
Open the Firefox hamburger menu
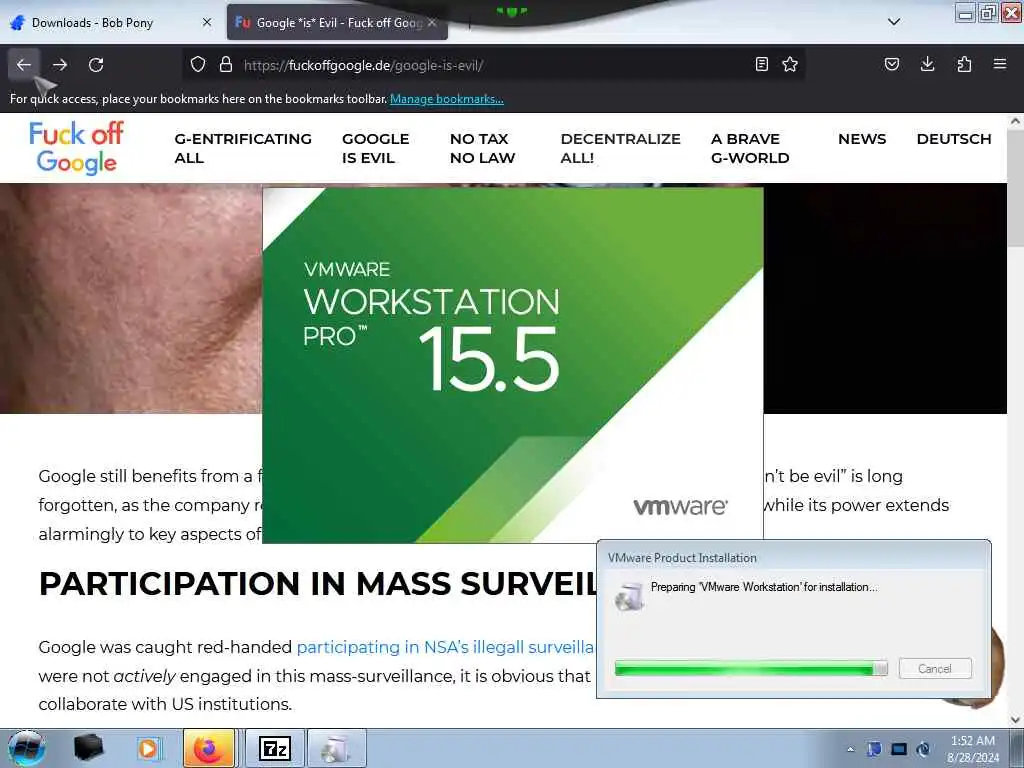(x=1000, y=64)
